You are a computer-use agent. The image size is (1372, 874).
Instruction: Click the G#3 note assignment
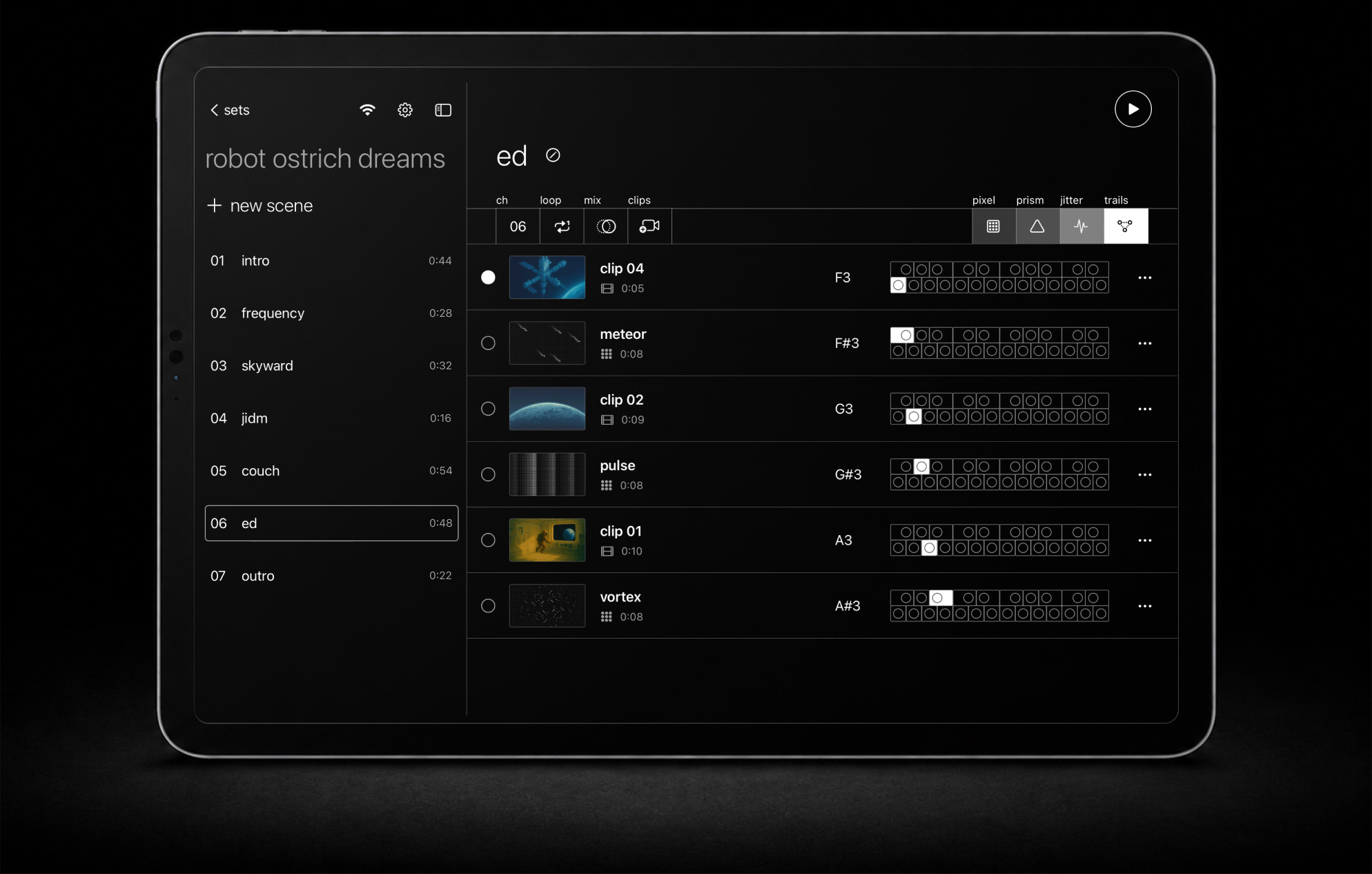point(848,474)
